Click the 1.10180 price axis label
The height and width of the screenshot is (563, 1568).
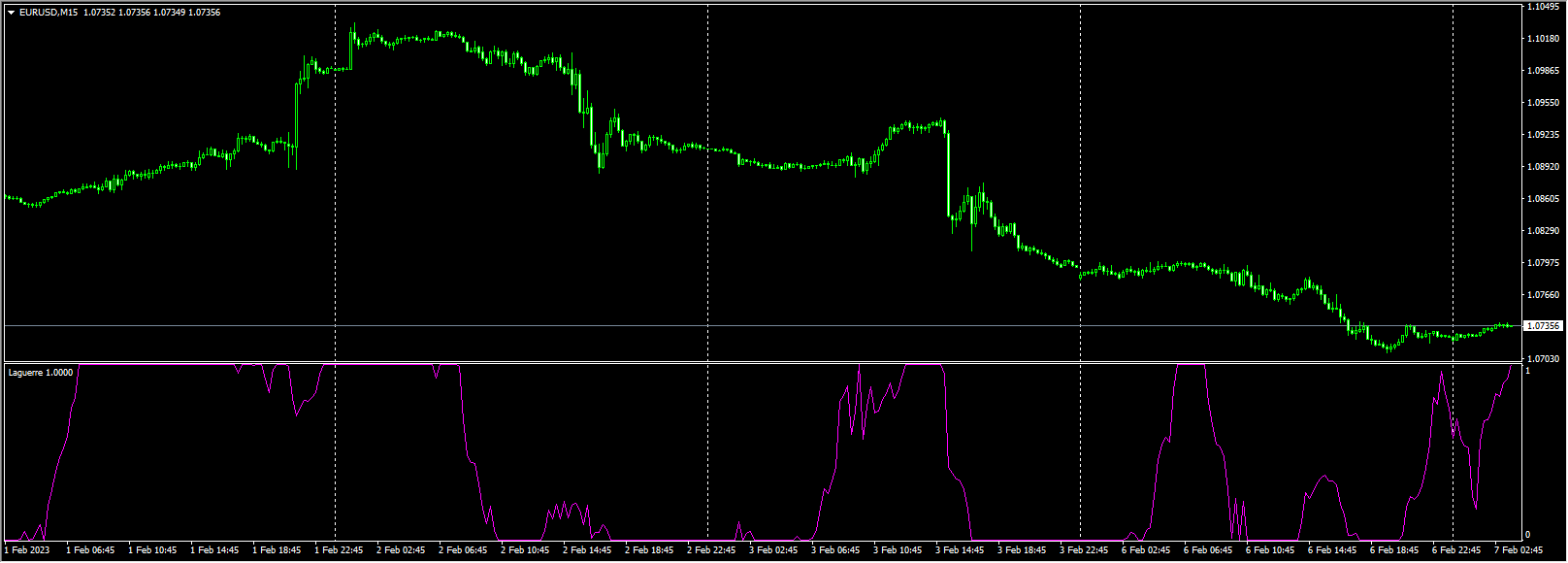1543,39
